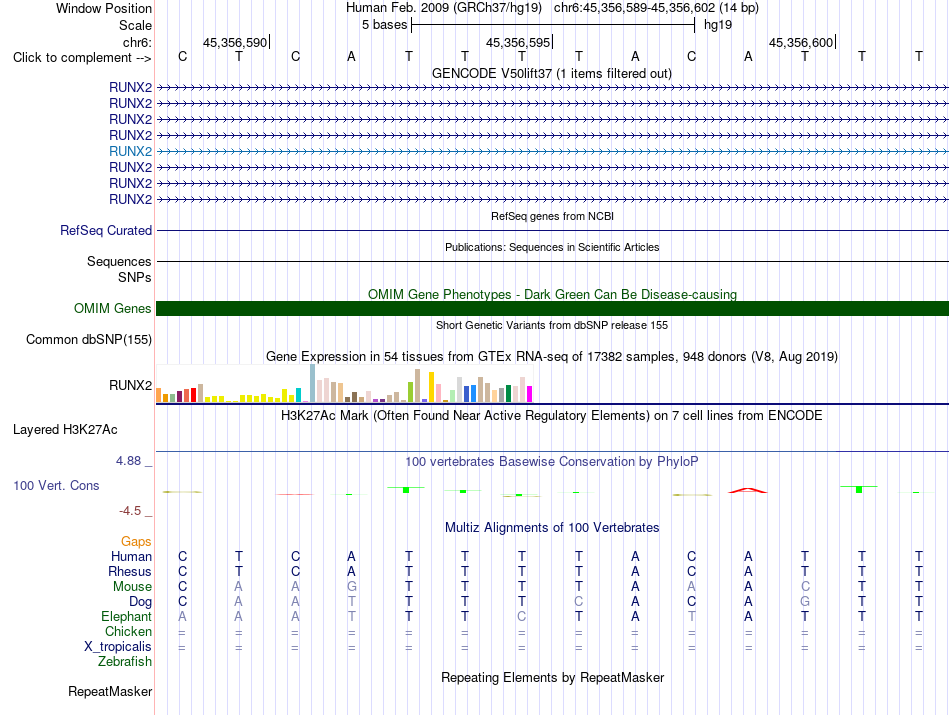The width and height of the screenshot is (950, 715).
Task: Open the RefSeq Curated track label
Action: (105, 230)
